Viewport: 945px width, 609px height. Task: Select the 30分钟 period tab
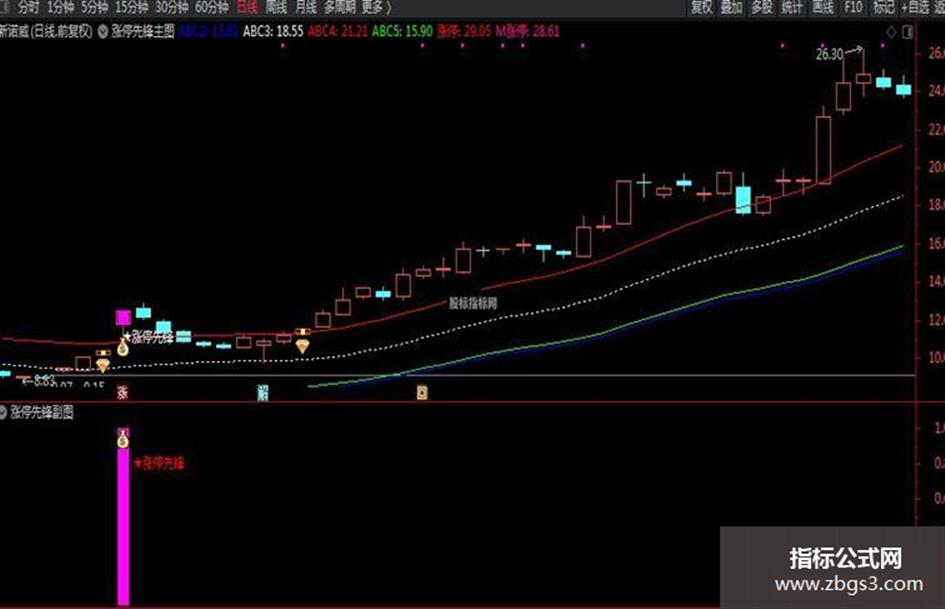click(171, 7)
